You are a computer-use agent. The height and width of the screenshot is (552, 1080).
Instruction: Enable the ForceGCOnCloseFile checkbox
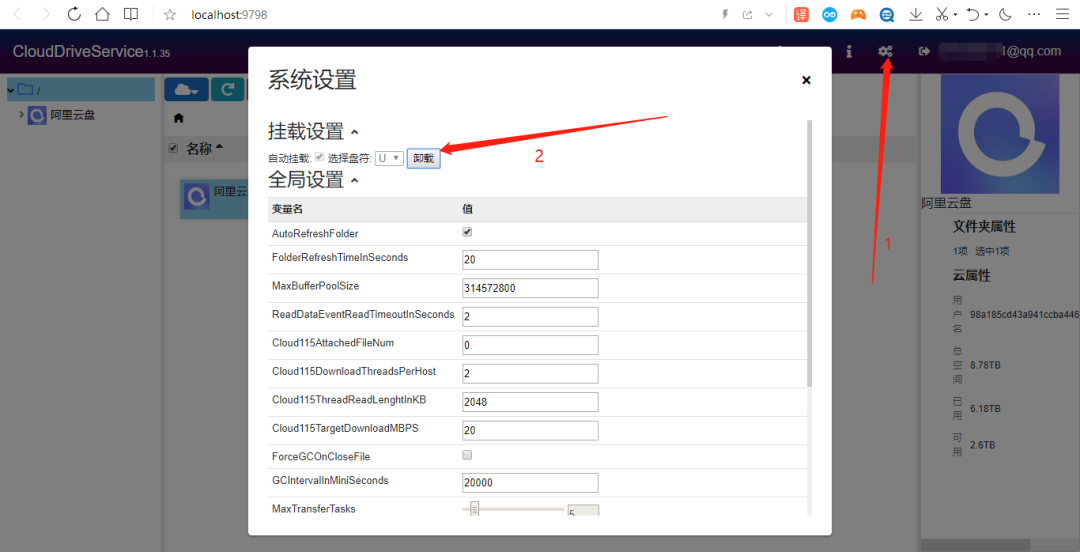pyautogui.click(x=467, y=455)
